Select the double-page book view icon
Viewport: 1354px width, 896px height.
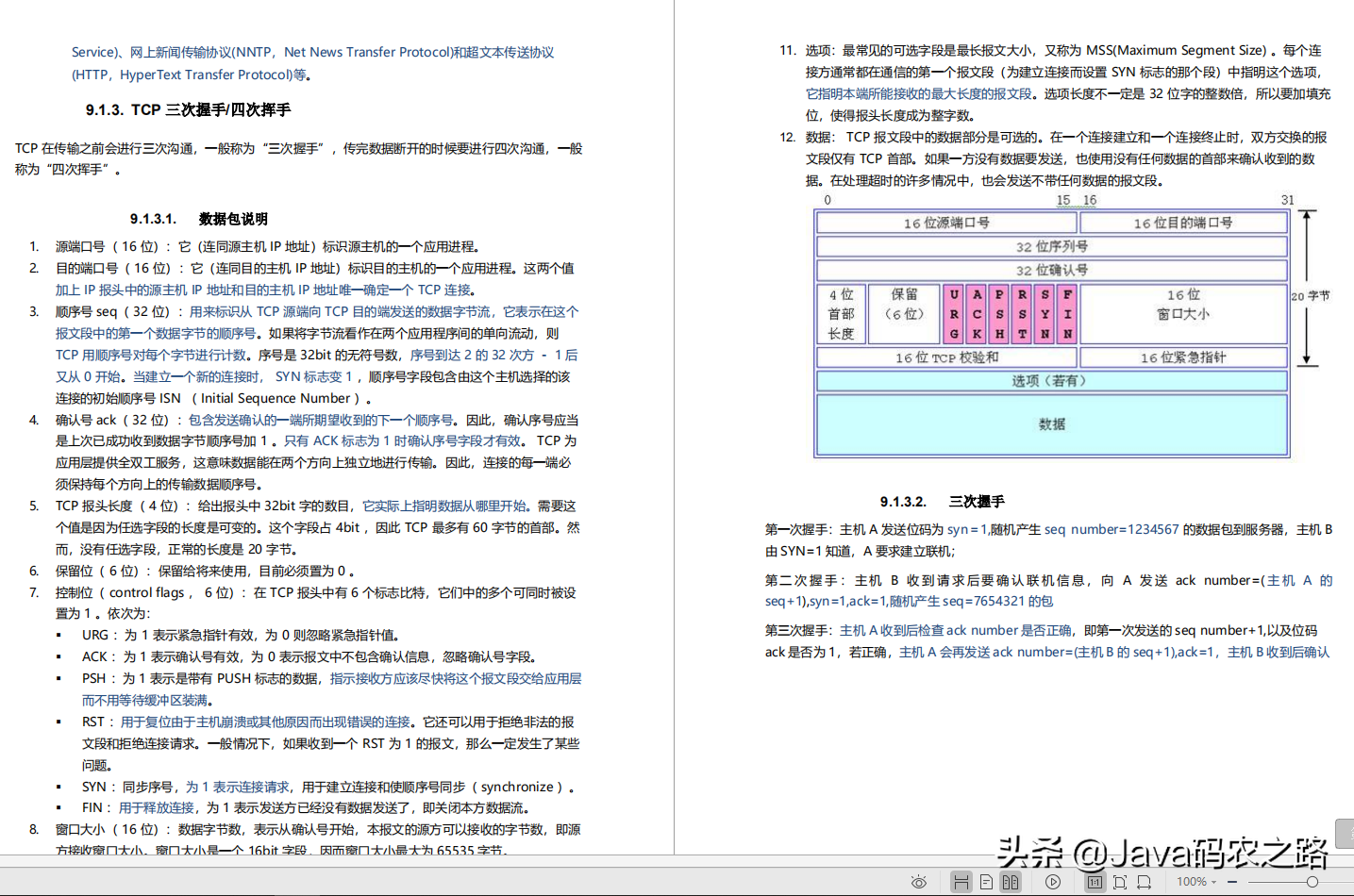point(1012,881)
